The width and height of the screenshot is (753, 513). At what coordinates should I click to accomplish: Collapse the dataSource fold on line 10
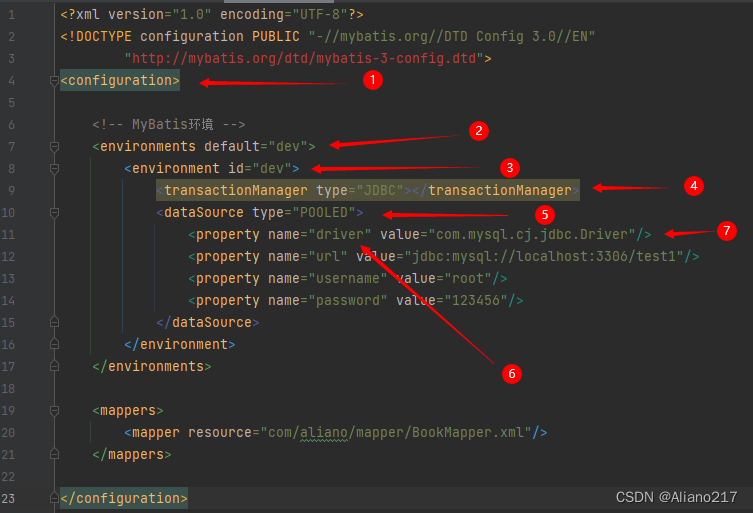[x=54, y=212]
